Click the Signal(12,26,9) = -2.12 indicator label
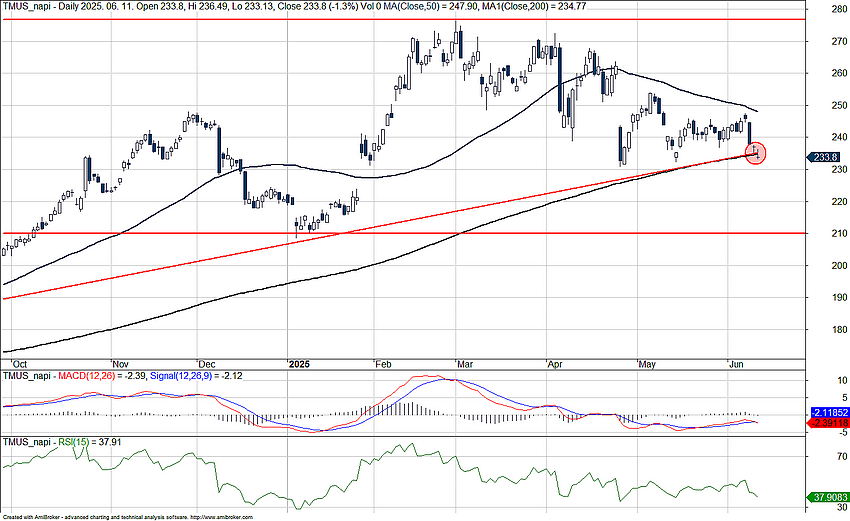The image size is (850, 521). tap(196, 376)
